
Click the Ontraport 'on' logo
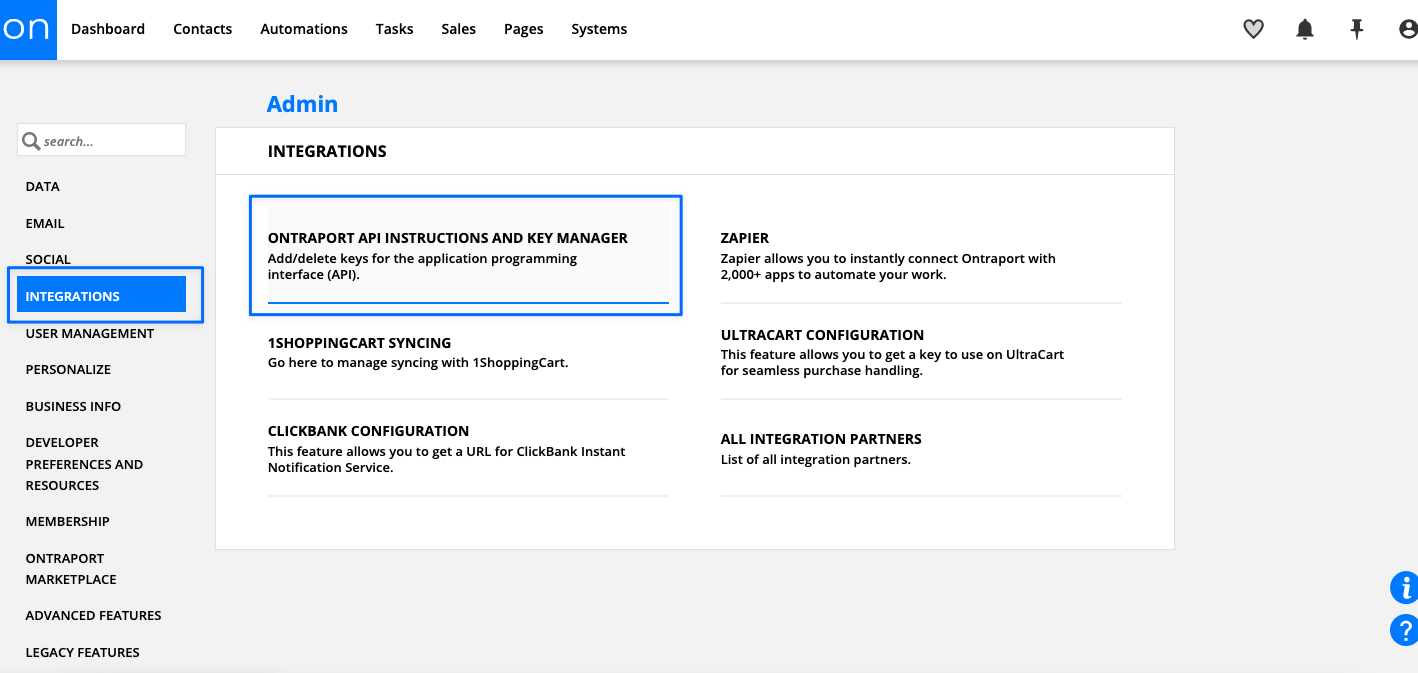28,29
